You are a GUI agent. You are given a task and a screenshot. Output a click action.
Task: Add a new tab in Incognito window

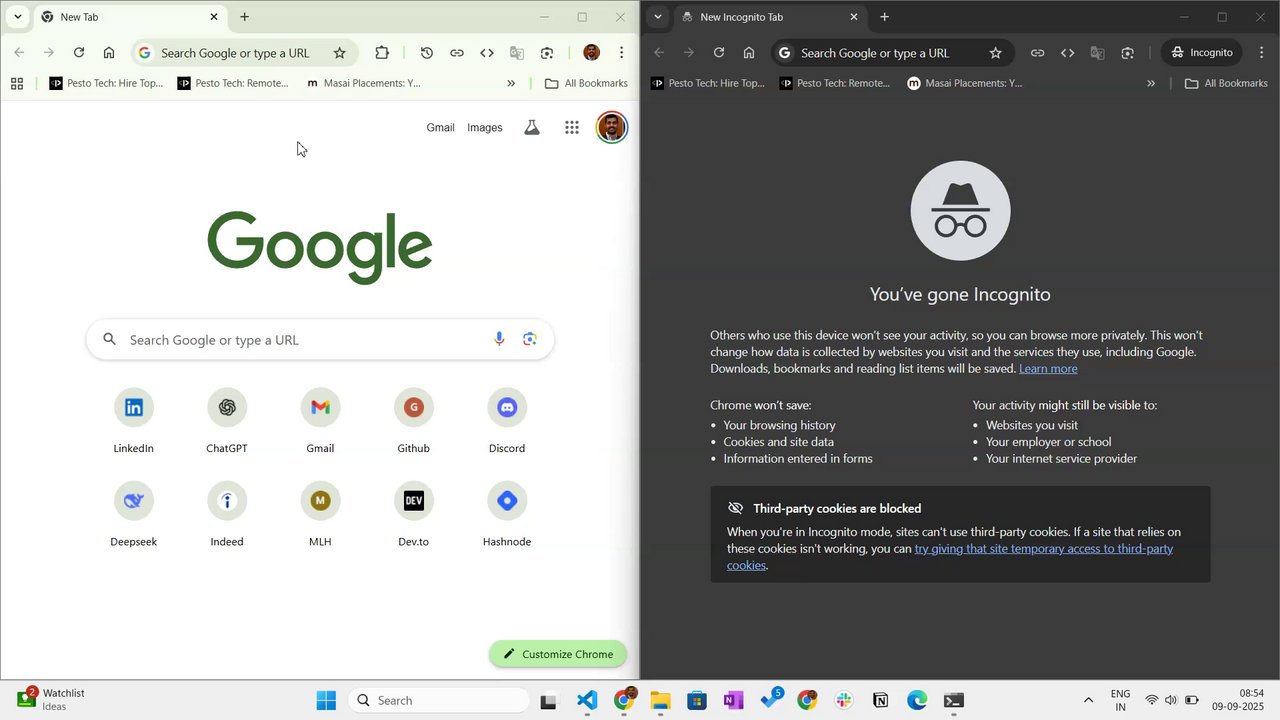884,17
